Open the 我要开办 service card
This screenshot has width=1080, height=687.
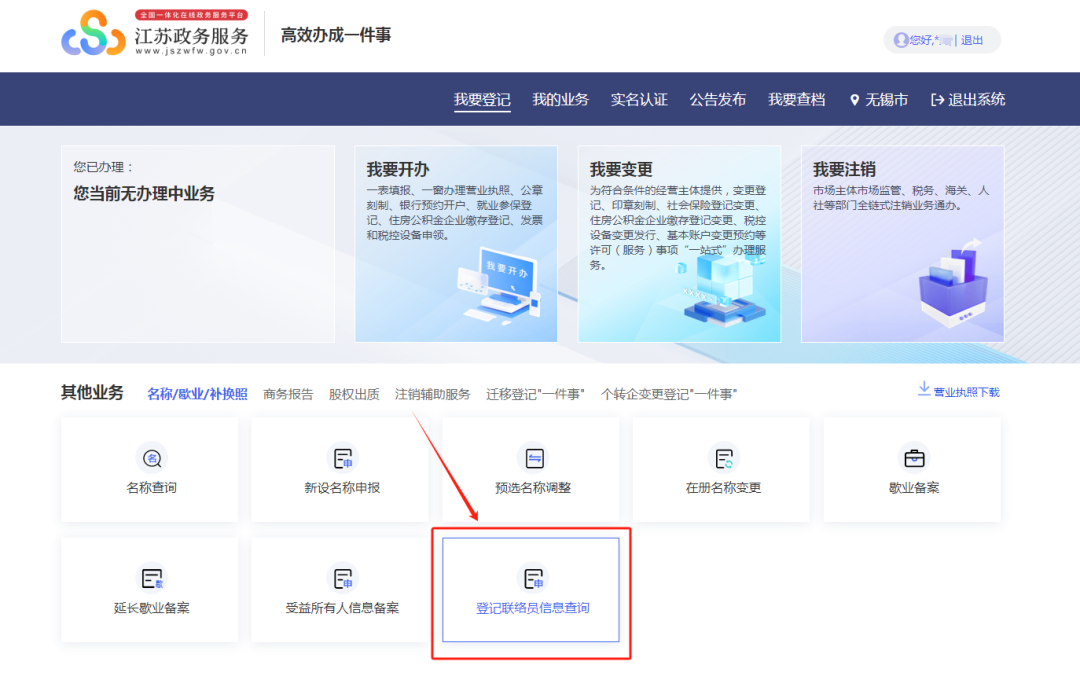[x=456, y=244]
